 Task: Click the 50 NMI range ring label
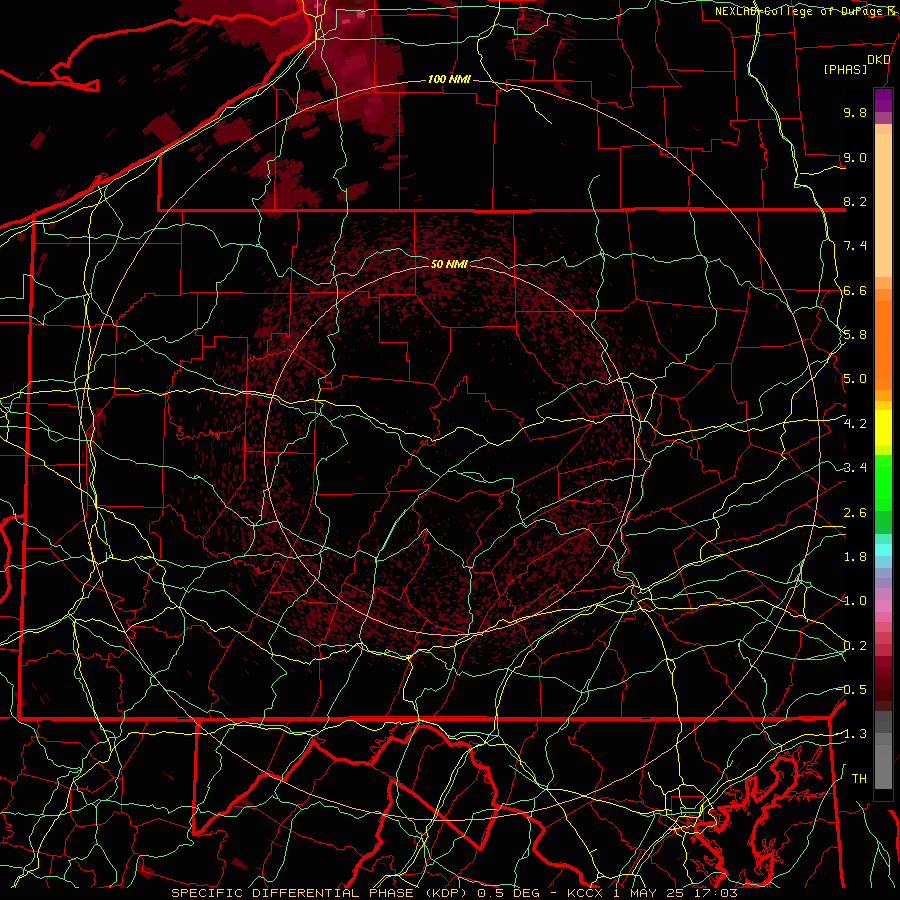(x=449, y=264)
